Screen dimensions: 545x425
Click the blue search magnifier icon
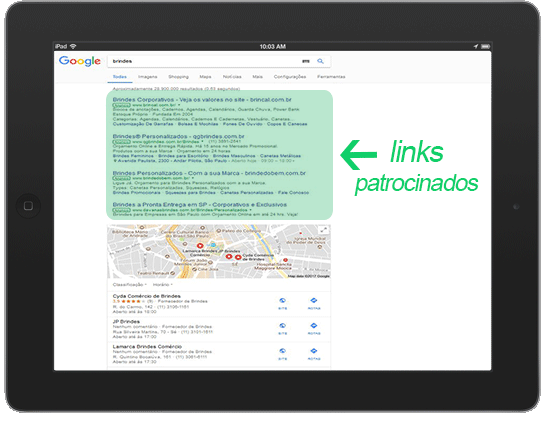[320, 61]
